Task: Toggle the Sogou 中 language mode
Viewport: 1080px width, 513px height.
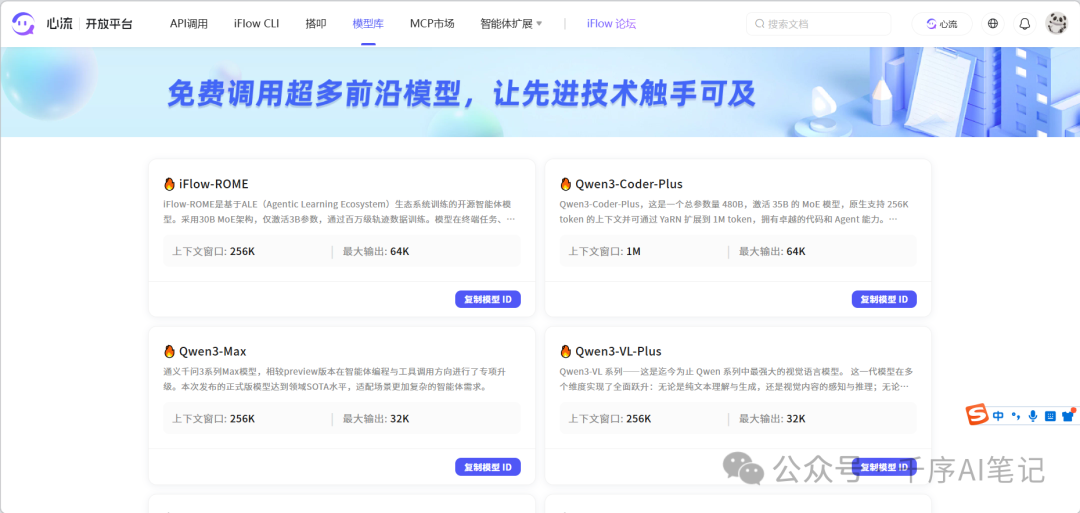Action: click(x=999, y=415)
